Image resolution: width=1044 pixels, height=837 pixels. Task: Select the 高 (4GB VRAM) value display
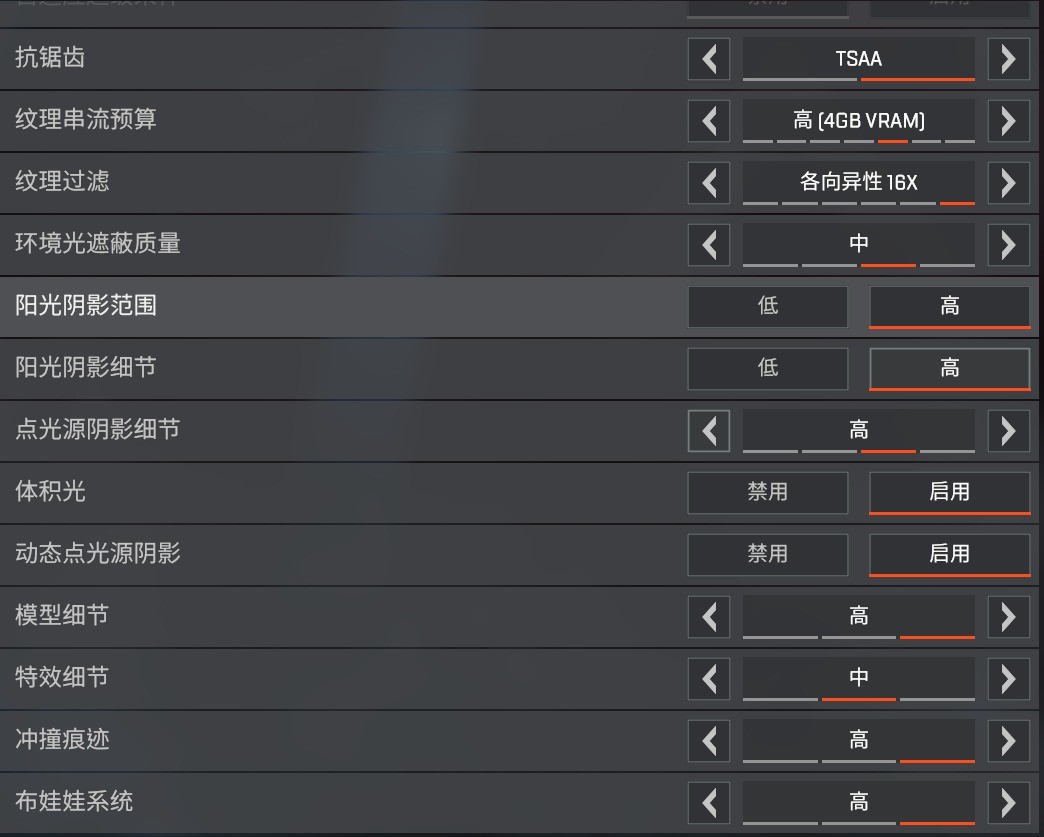point(859,121)
